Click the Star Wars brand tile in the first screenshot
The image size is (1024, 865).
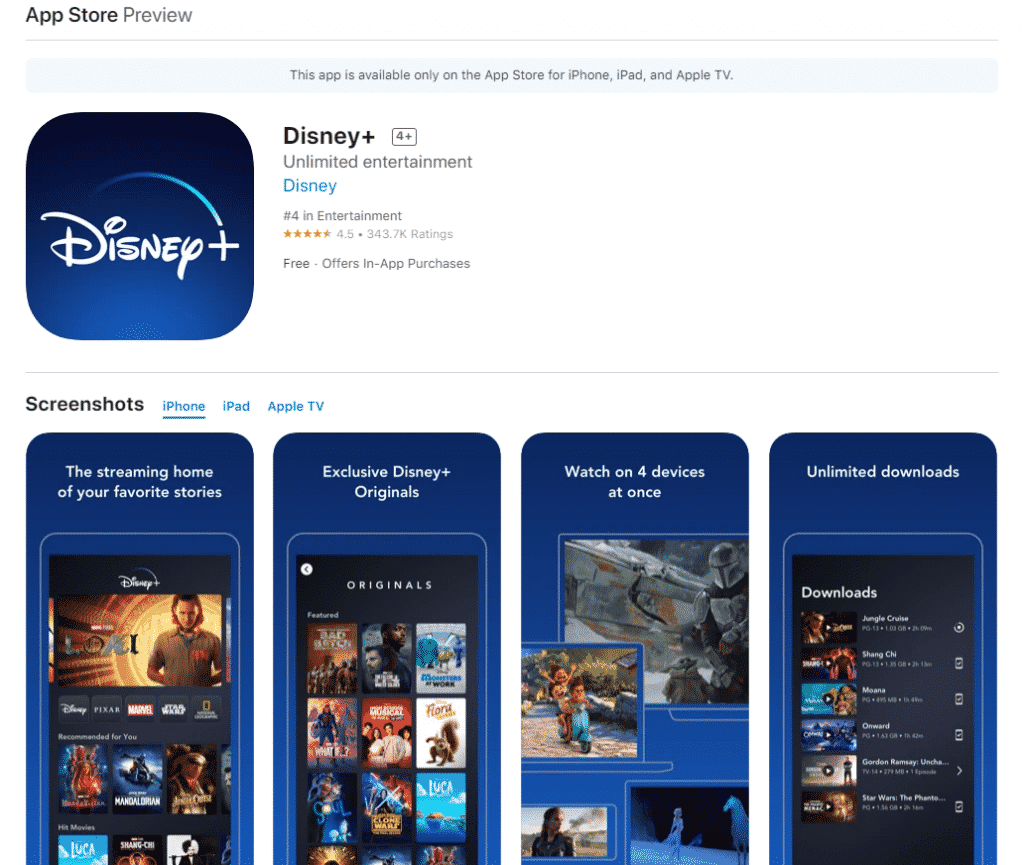[x=174, y=710]
